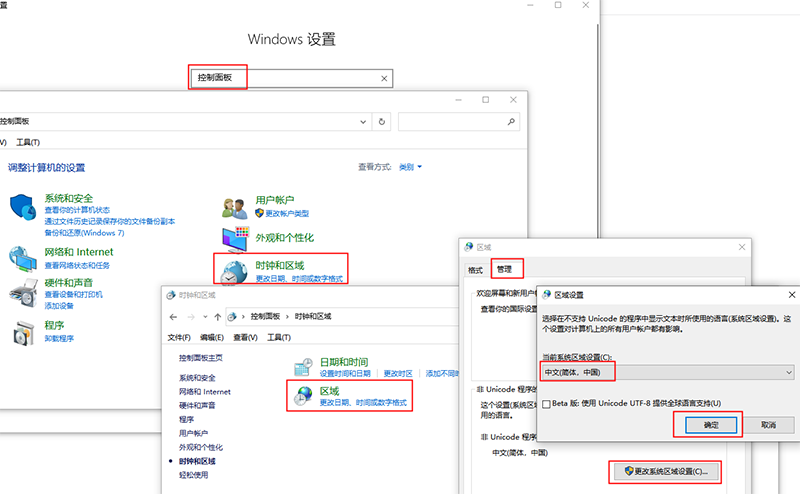
Task: Go back in 时钟和区域 window
Action: pyautogui.click(x=173, y=317)
